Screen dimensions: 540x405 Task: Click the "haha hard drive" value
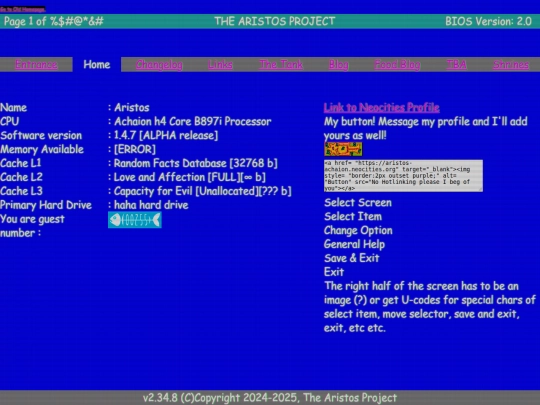click(151, 205)
